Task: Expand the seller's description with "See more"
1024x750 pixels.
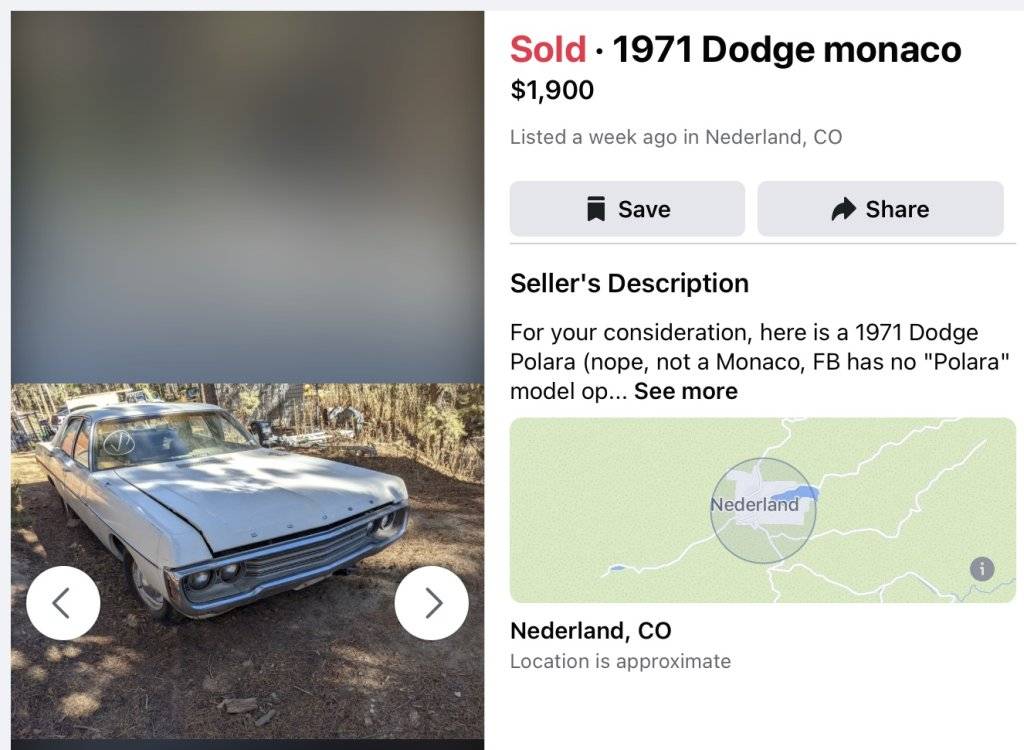Action: tap(685, 392)
